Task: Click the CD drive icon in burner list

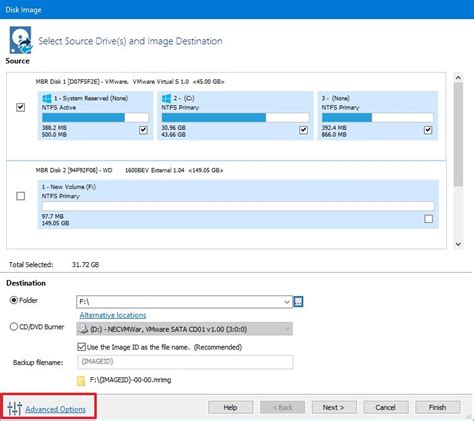Action: click(x=82, y=329)
